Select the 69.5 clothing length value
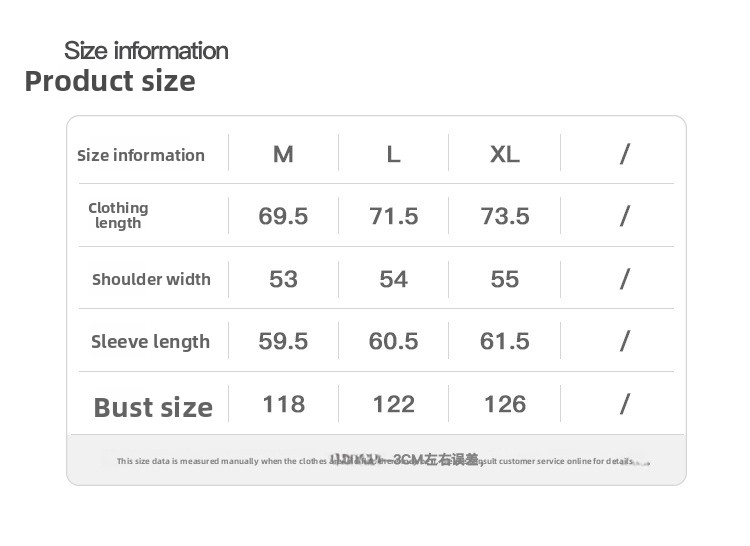This screenshot has width=750, height=546. 283,216
